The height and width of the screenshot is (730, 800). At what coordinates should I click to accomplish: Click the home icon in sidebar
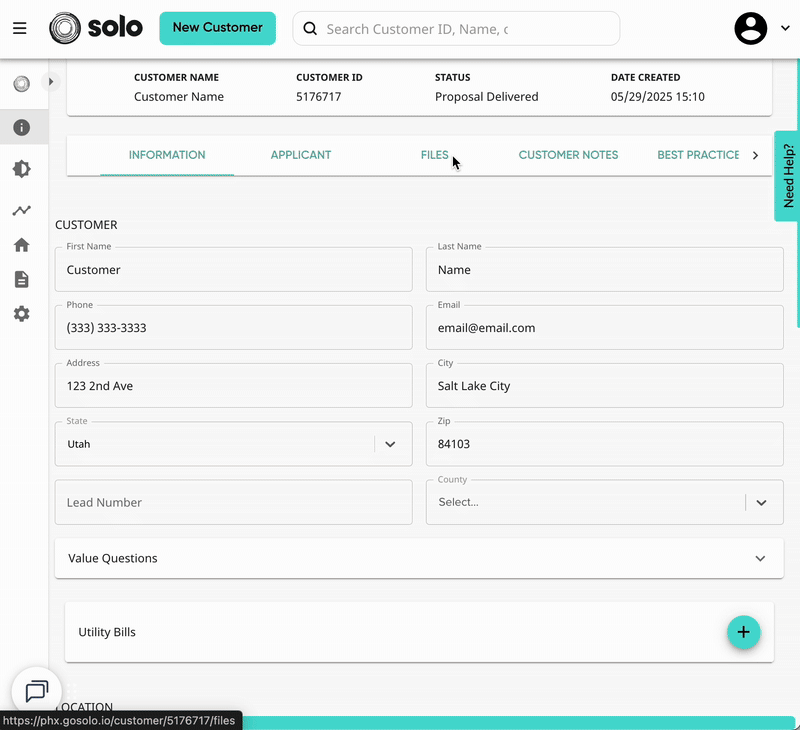(x=21, y=245)
